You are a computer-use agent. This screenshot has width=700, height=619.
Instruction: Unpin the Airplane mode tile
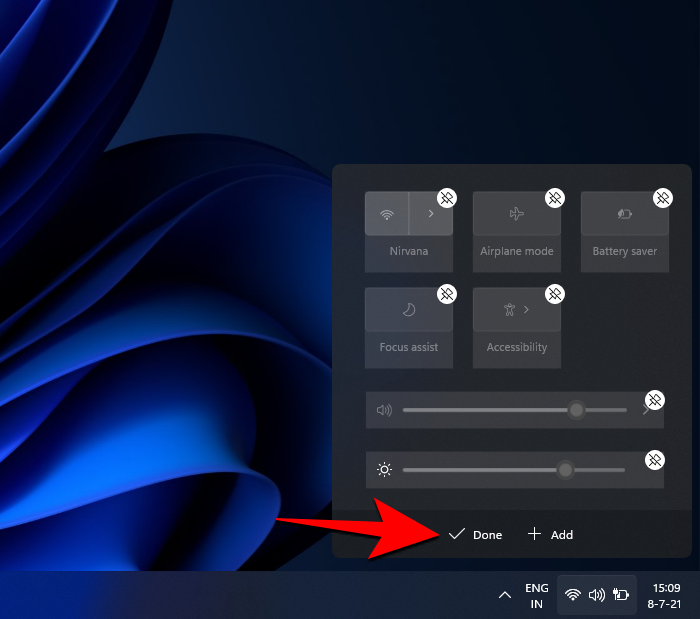pyautogui.click(x=555, y=198)
